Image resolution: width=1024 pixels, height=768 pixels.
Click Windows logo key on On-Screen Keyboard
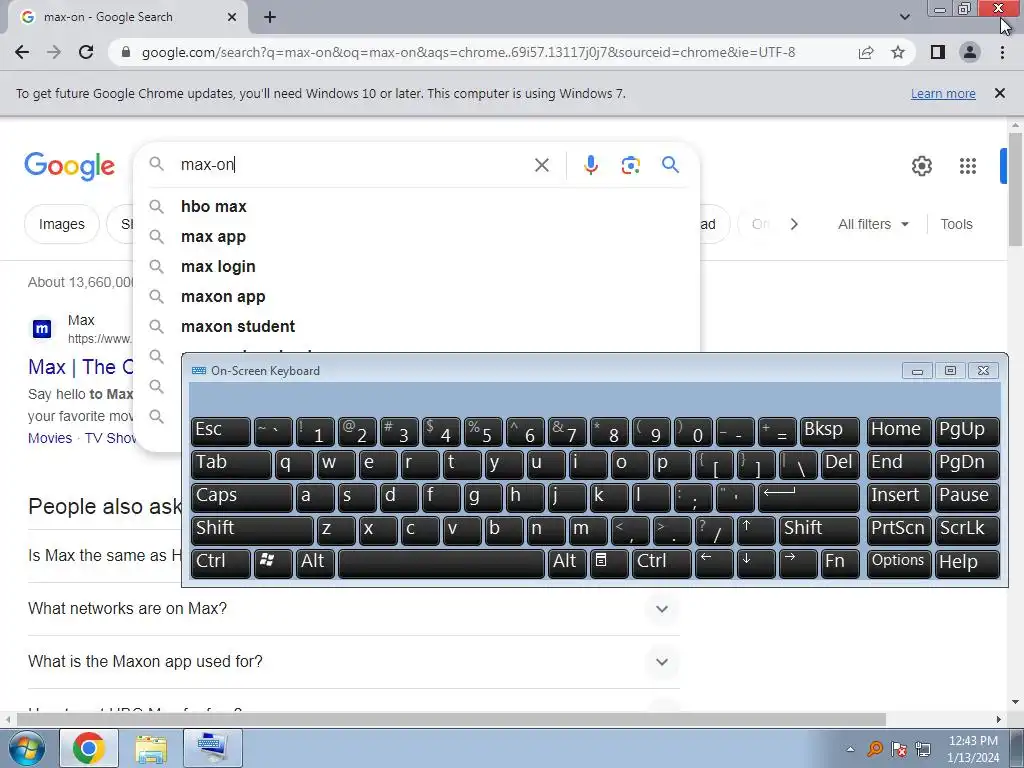click(x=273, y=563)
